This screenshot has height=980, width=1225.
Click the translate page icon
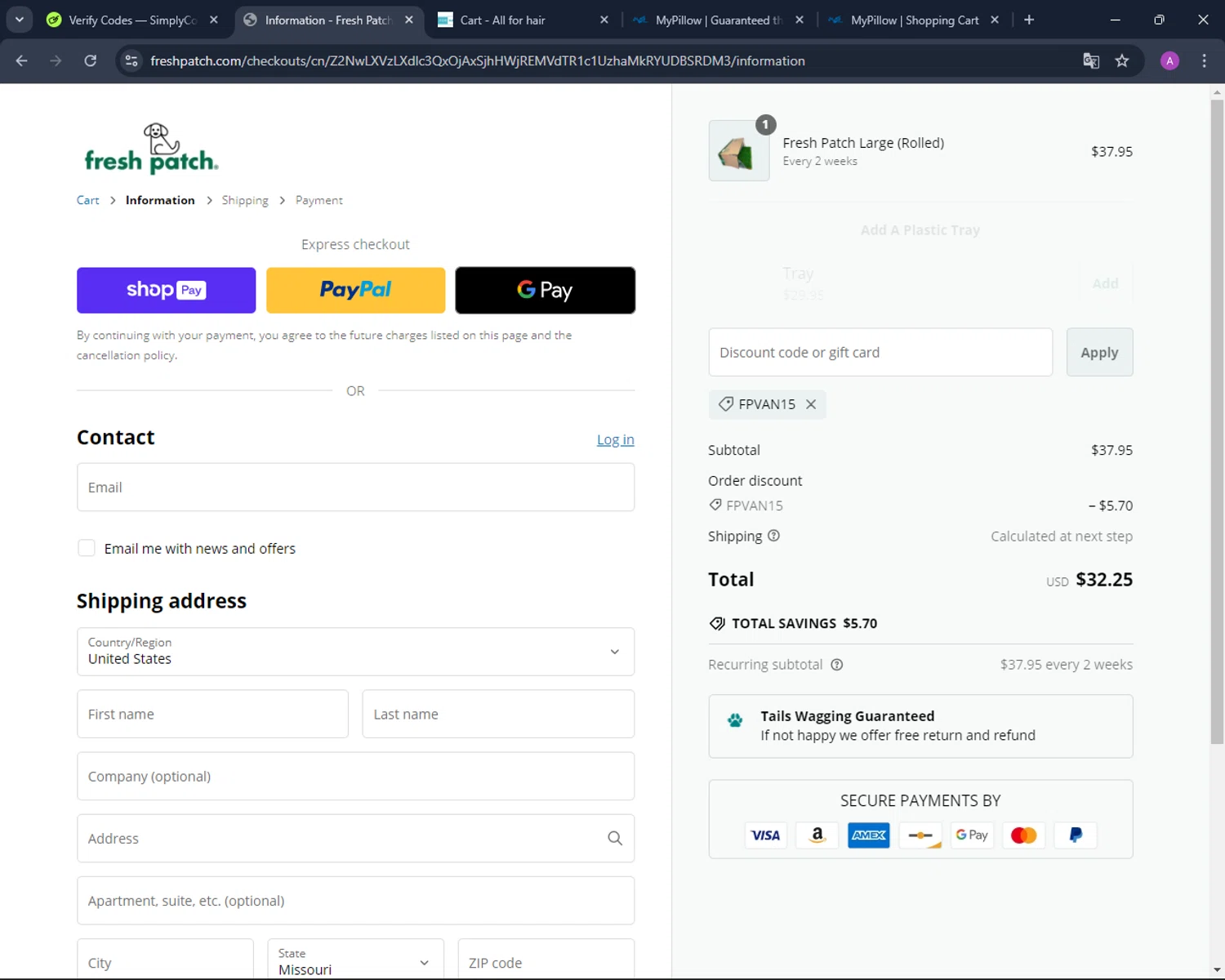point(1091,60)
